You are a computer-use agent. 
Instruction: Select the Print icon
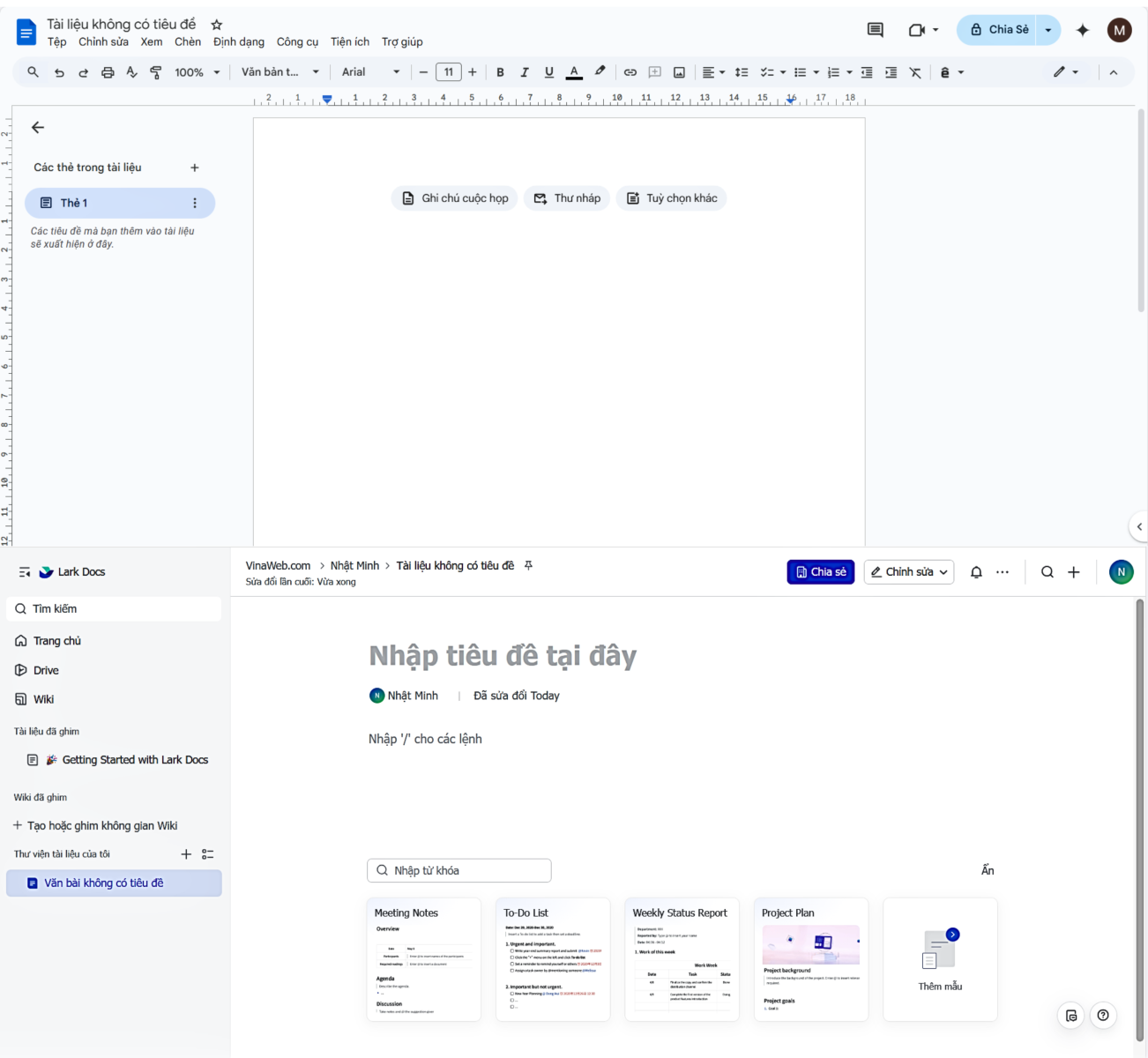[107, 71]
